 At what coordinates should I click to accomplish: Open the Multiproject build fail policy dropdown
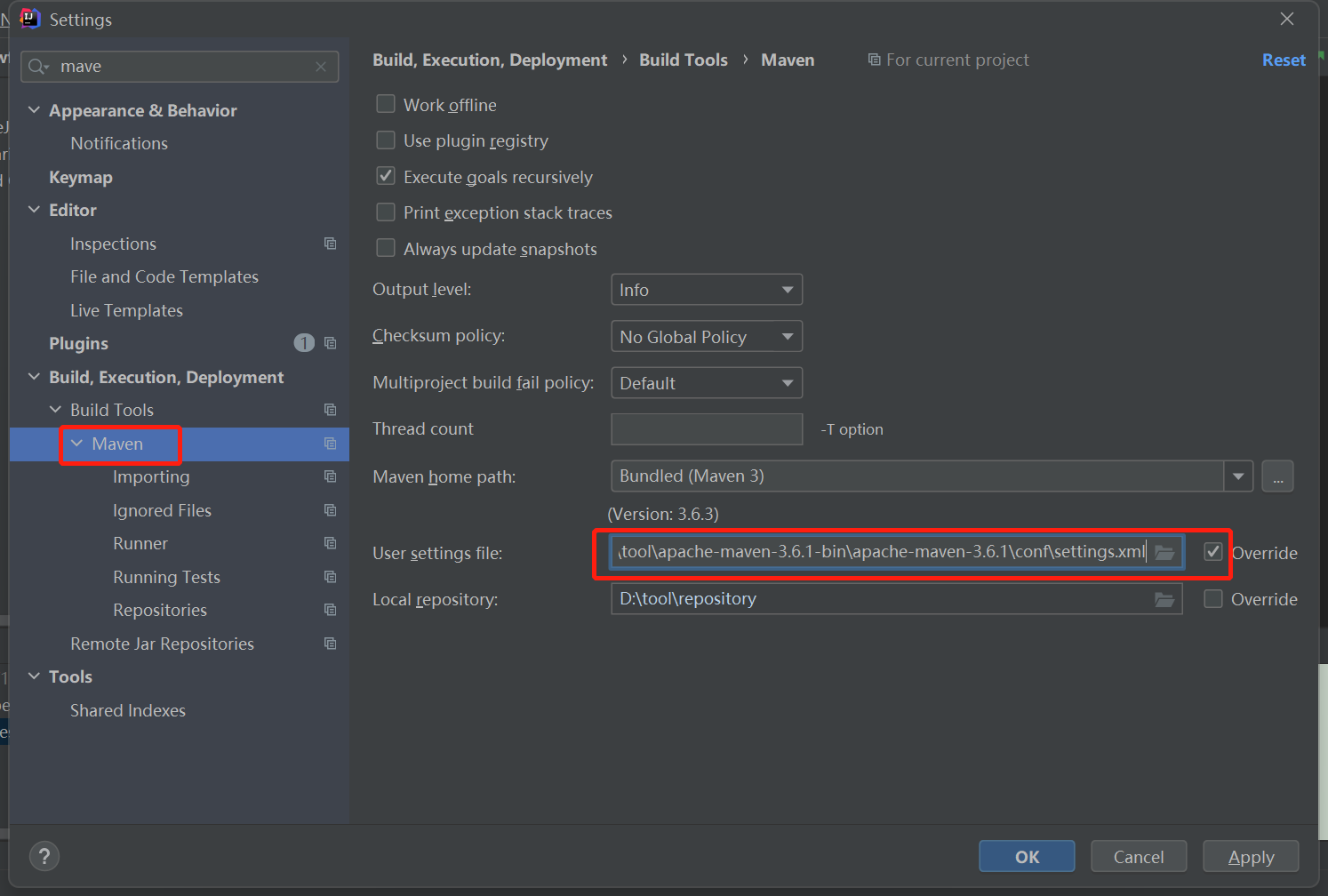pos(707,383)
